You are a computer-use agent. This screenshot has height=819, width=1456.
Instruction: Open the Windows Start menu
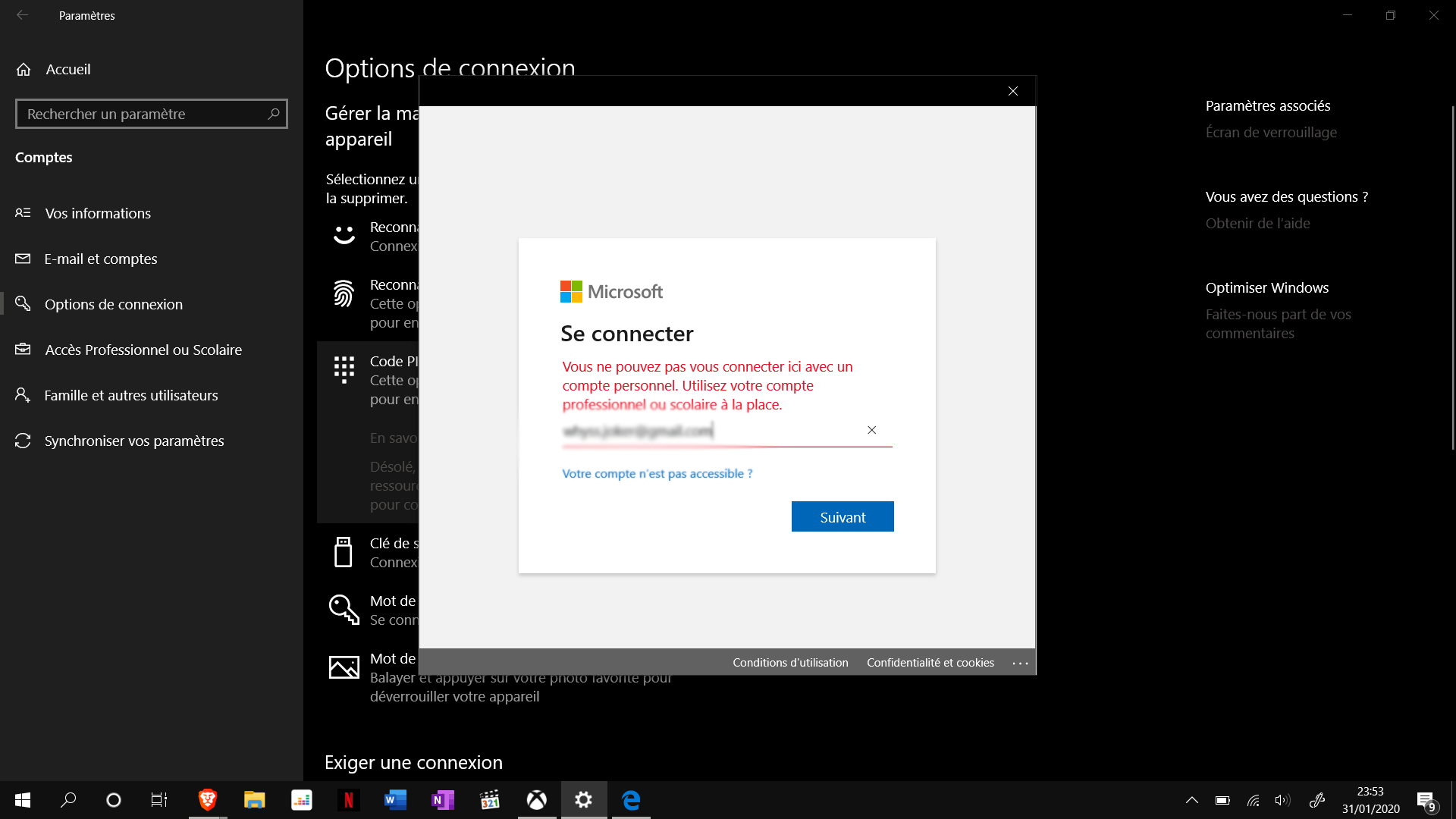(x=23, y=800)
